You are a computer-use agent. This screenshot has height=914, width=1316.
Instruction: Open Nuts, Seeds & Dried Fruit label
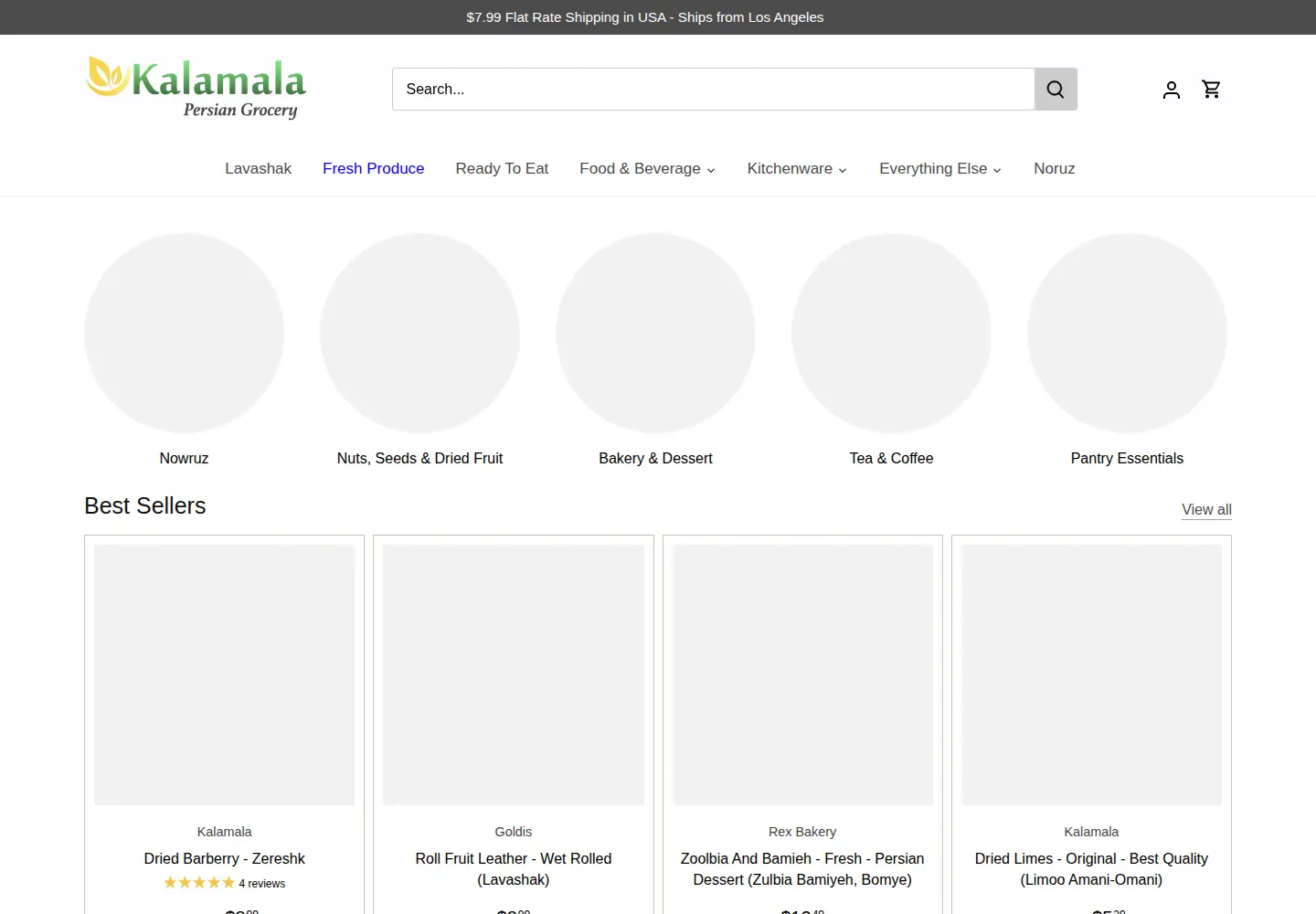[419, 458]
